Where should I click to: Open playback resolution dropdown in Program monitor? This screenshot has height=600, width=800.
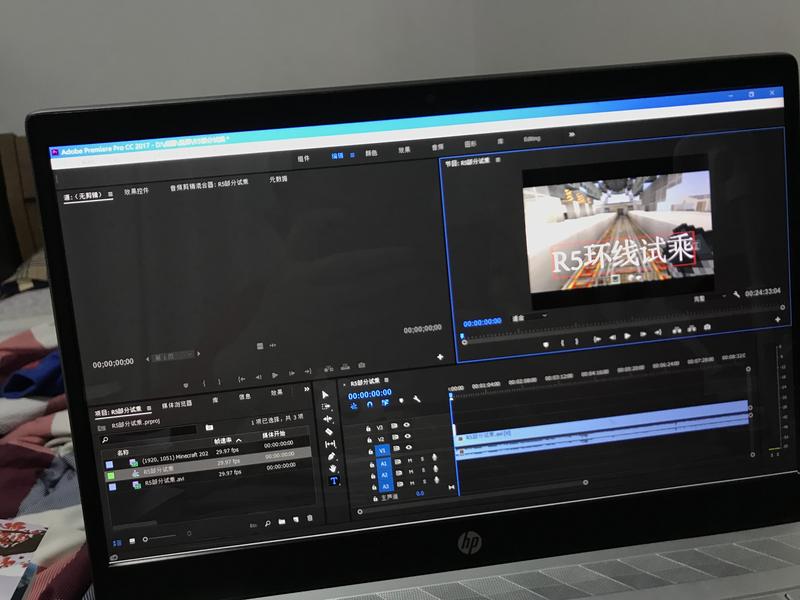[x=710, y=297]
